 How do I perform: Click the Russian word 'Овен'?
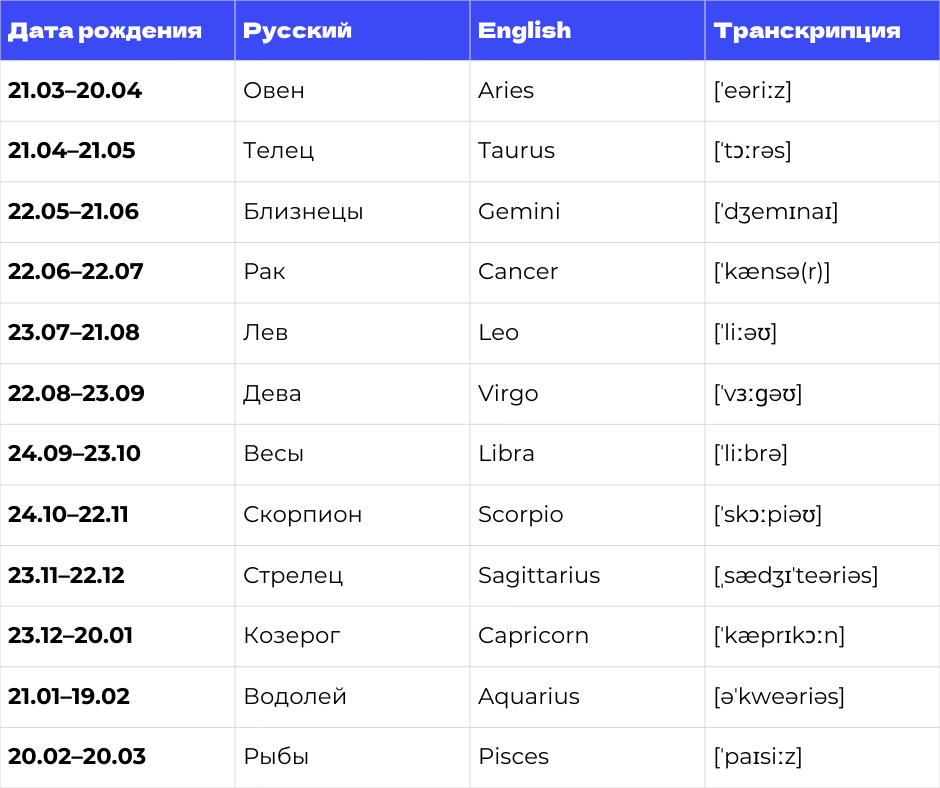[274, 91]
